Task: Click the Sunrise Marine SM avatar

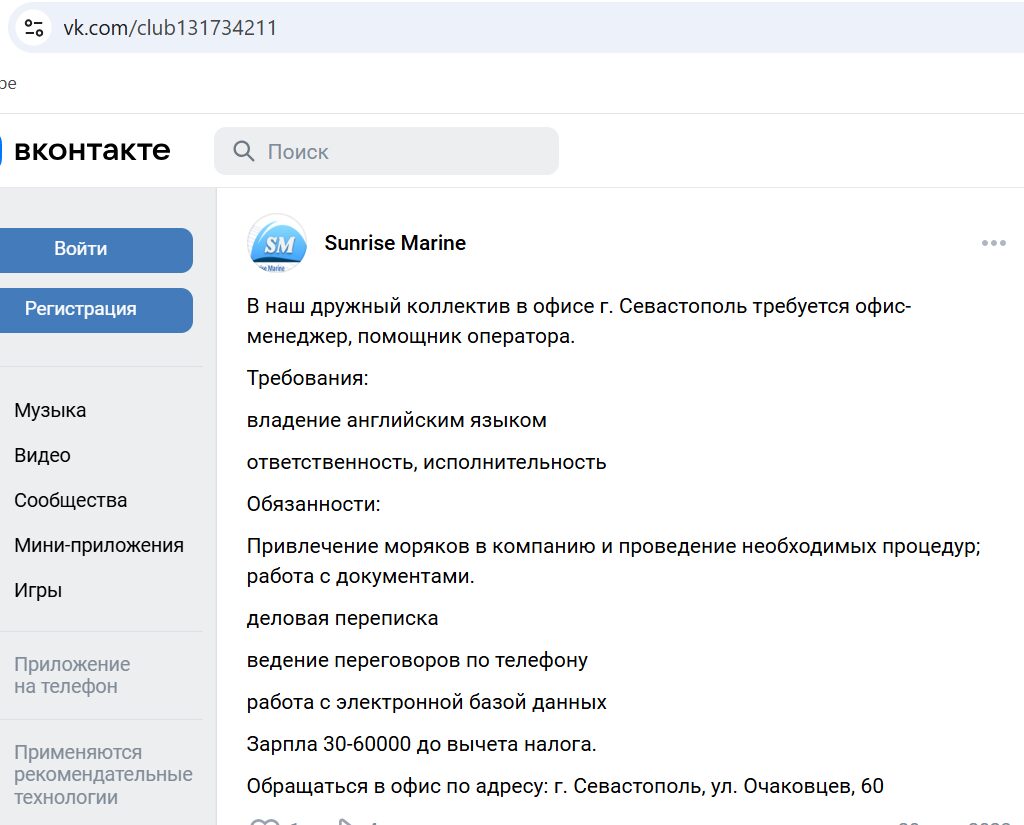Action: coord(277,243)
